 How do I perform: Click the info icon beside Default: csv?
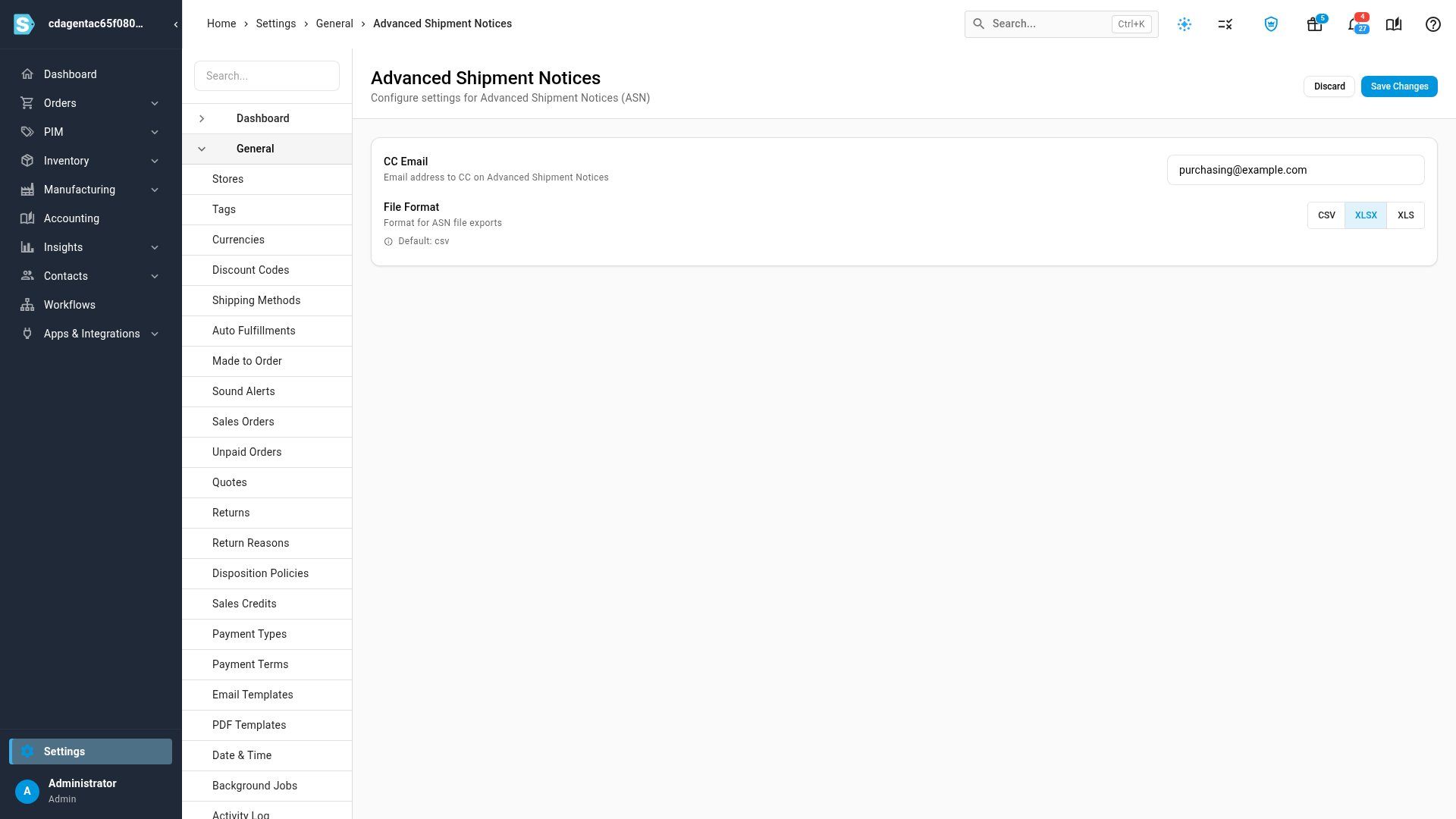(x=388, y=241)
